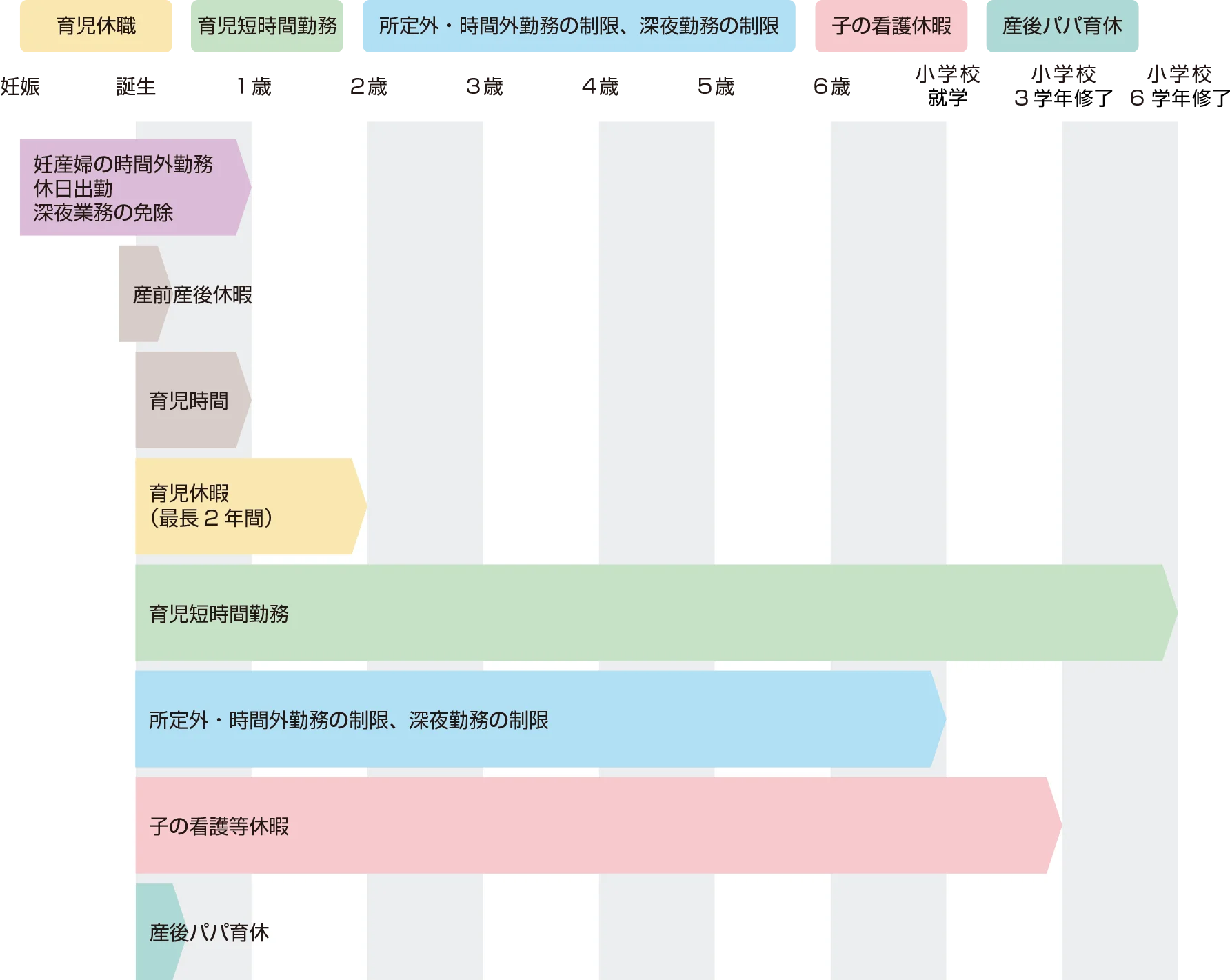Select the 3学年修了 timeline marker
The image size is (1230, 980).
pos(1062,98)
